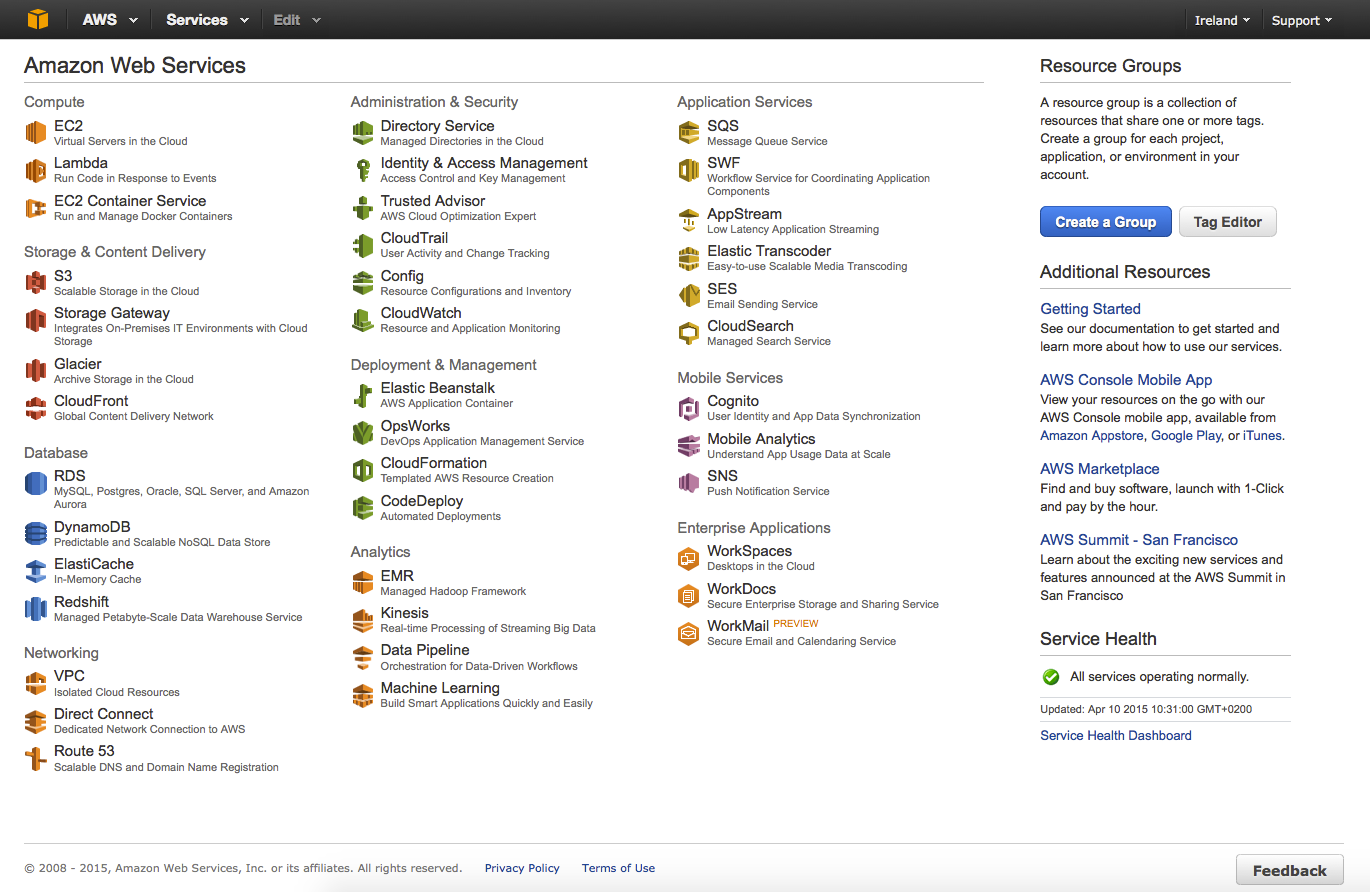Open the Privacy Policy link
Screen dimensions: 1370x892
[x=522, y=868]
